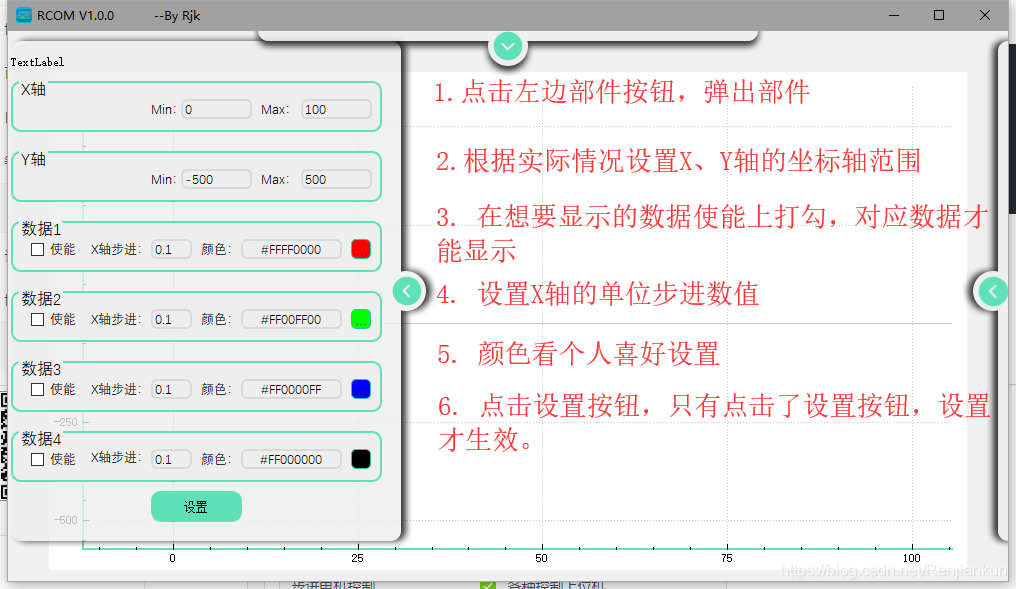This screenshot has height=589, width=1016.
Task: Collapse the left settings panel with chevron
Action: pos(407,291)
